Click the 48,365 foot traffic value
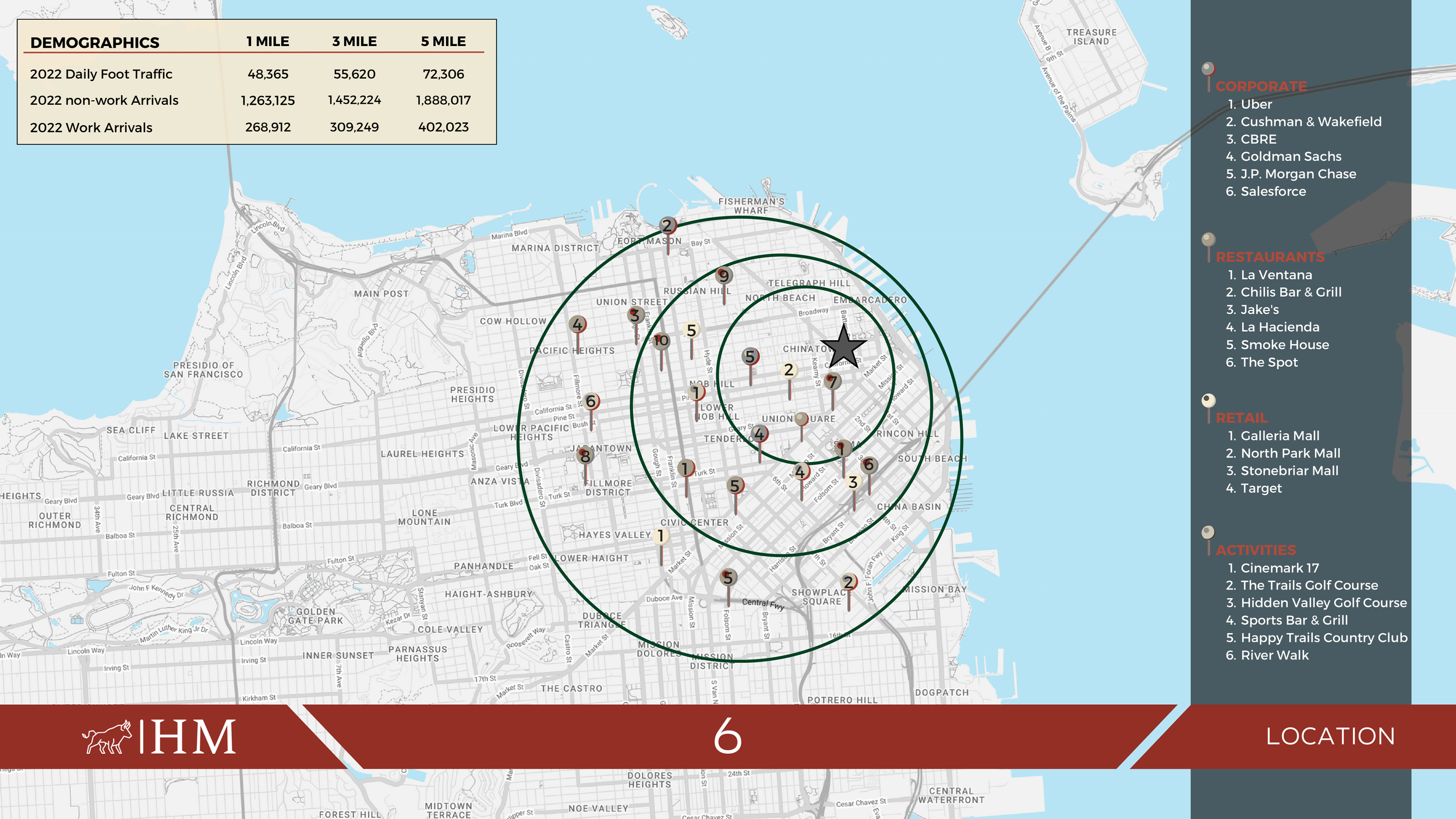The height and width of the screenshot is (819, 1456). [x=268, y=74]
